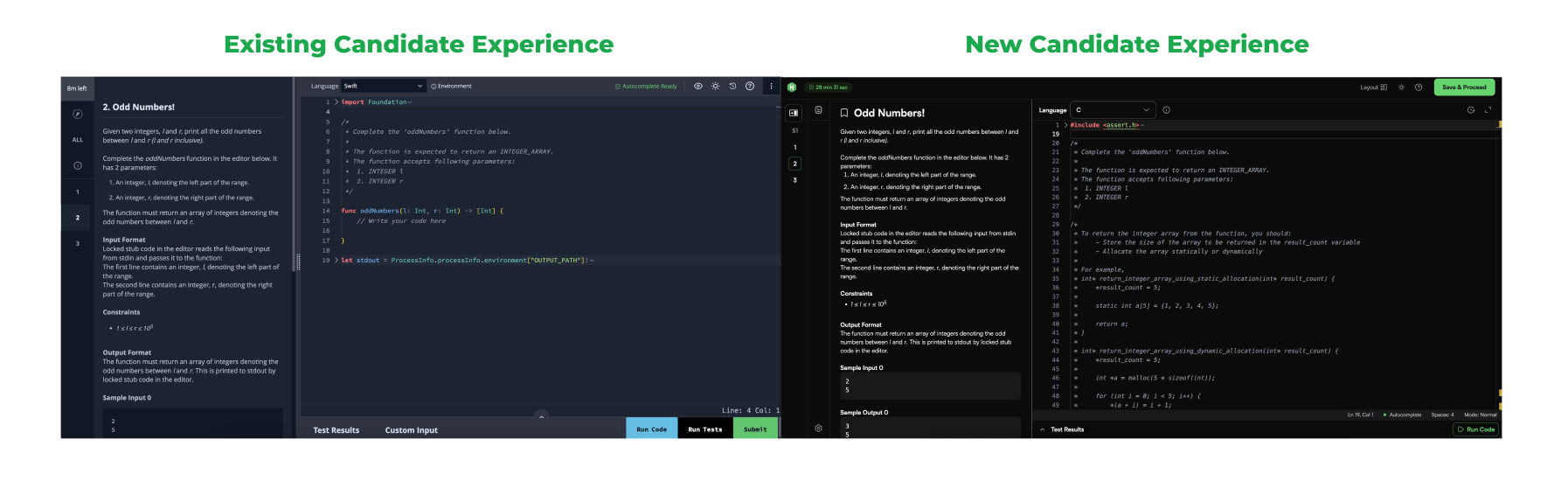The height and width of the screenshot is (502, 1568).
Task: Open the three-dot more menu in existing editor
Action: (x=771, y=86)
